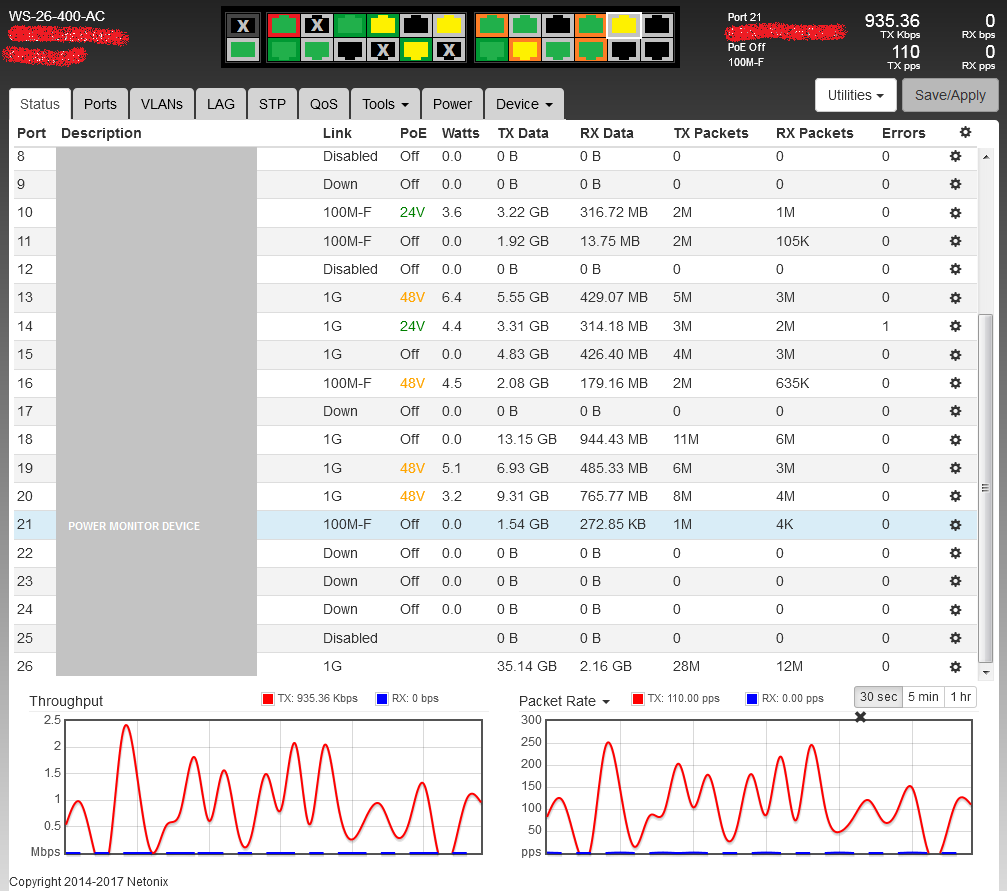This screenshot has width=1007, height=891.
Task: Set the graph range to 1 hr
Action: [x=960, y=697]
